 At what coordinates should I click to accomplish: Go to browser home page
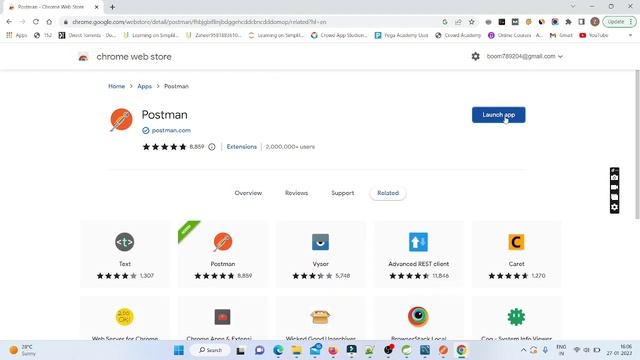point(49,22)
